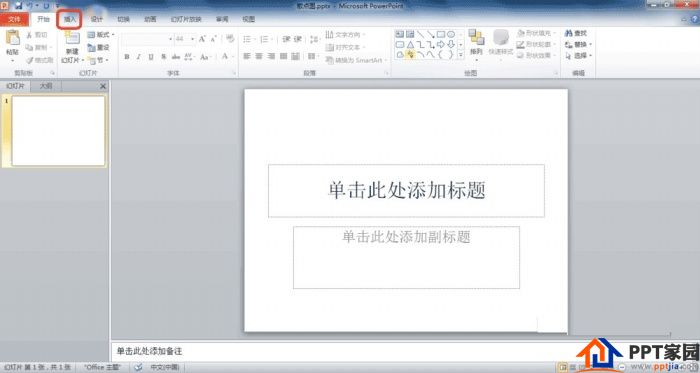Image resolution: width=700 pixels, height=373 pixels.
Task: Toggle Bold formatting
Action: [x=127, y=57]
